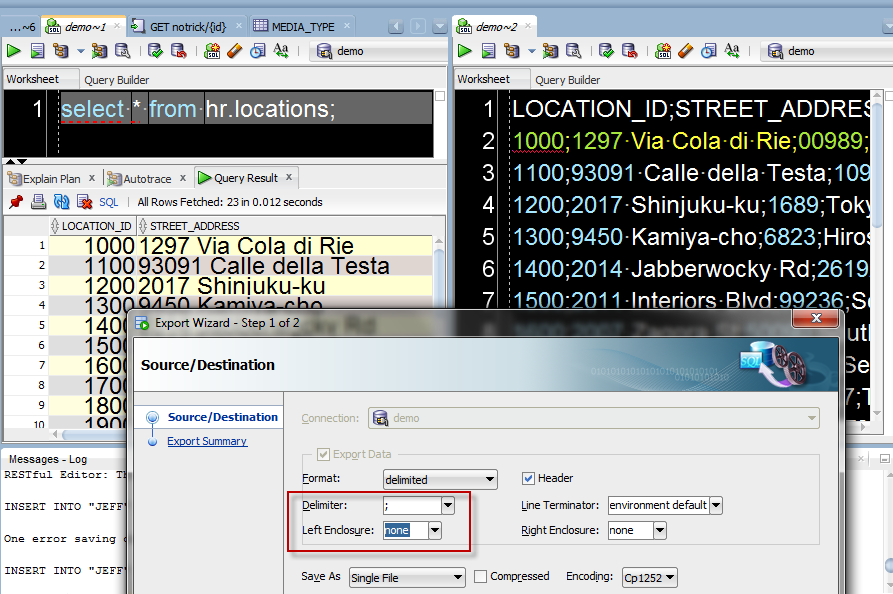
Task: Open the Save As dropdown showing Single File
Action: coord(407,577)
